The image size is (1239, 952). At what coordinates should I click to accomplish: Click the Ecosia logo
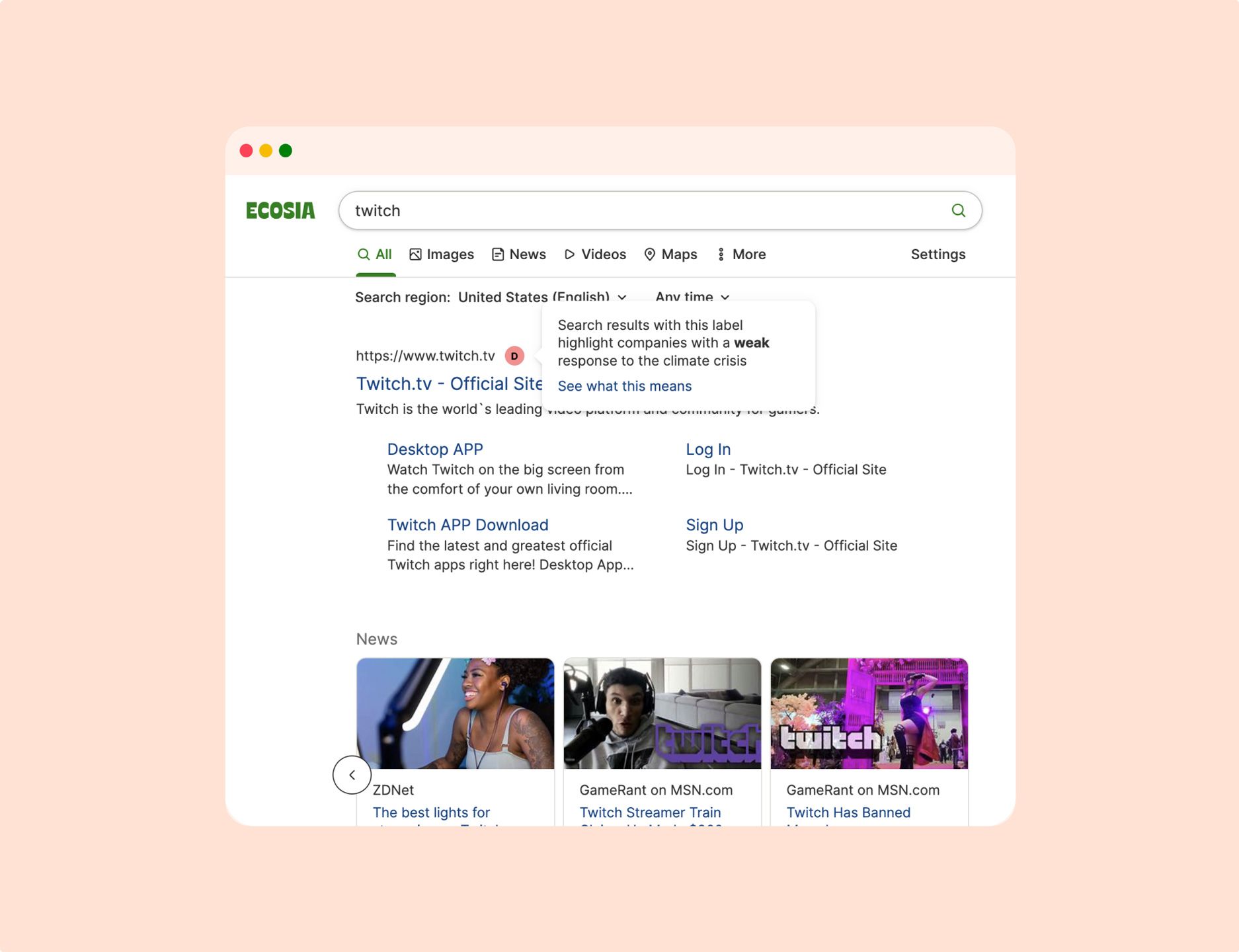coord(280,211)
